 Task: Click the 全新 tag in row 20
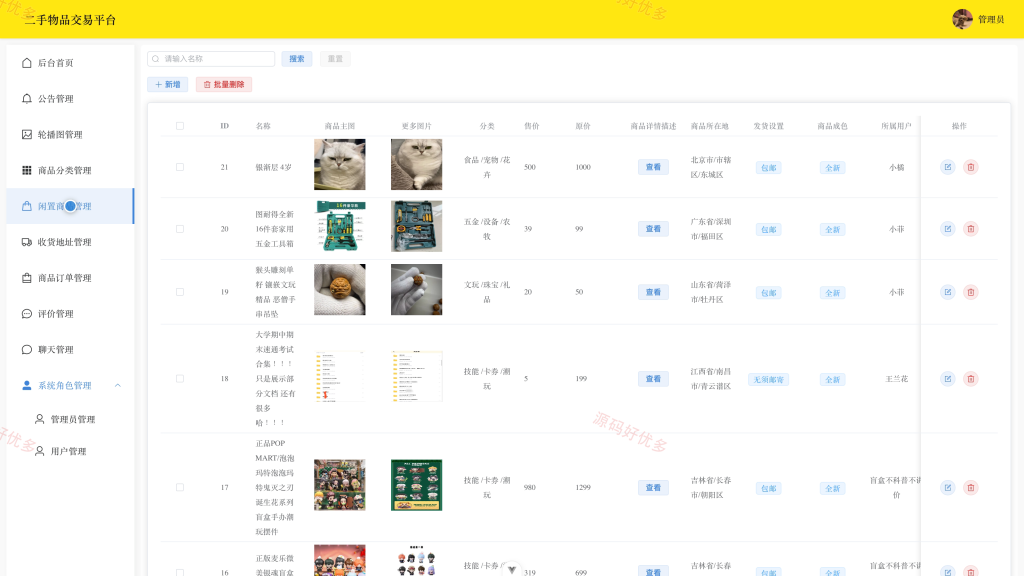833,230
